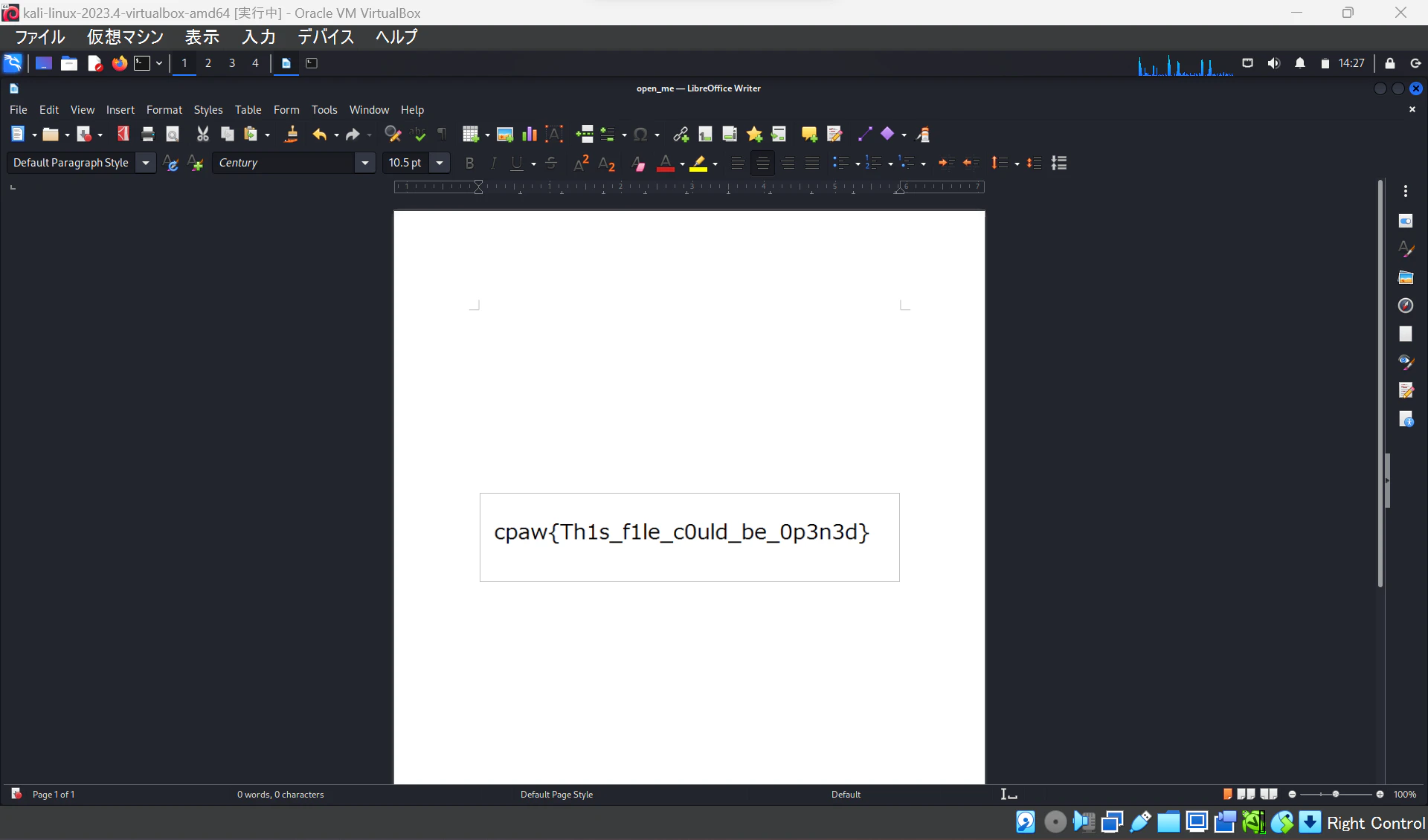The width and height of the screenshot is (1428, 840).
Task: Expand the Century font name dropdown
Action: click(364, 163)
